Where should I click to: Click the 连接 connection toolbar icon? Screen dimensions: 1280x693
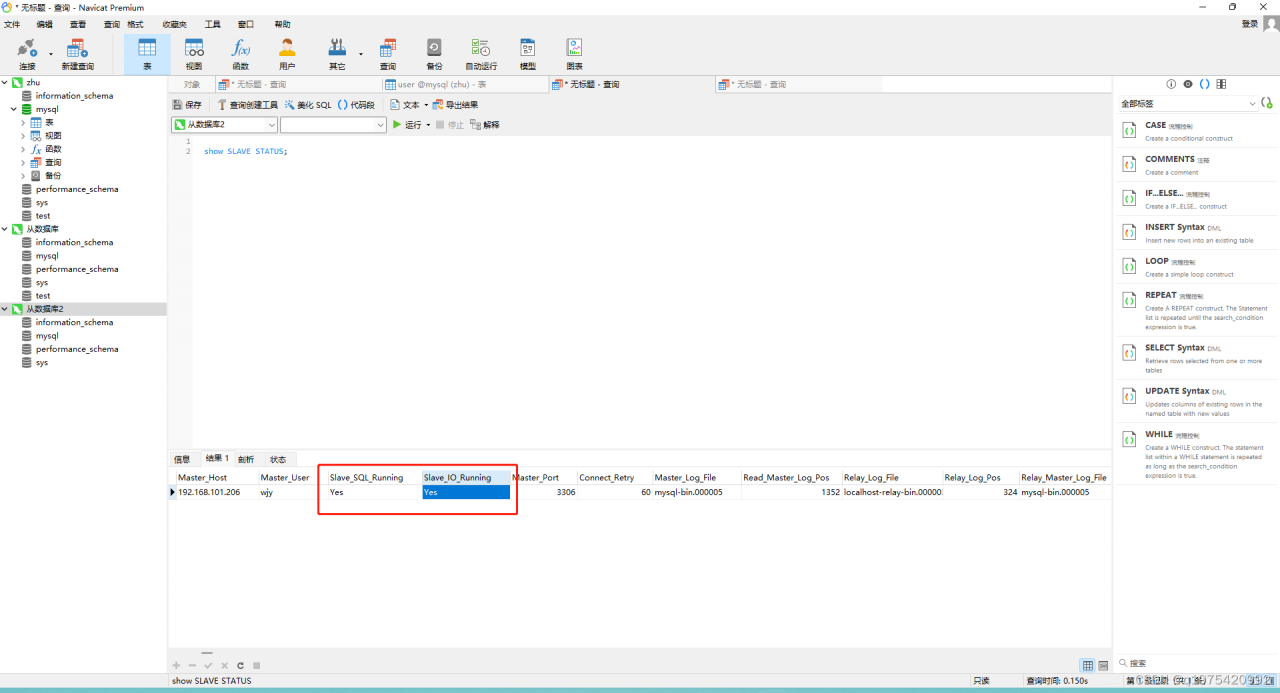pos(27,53)
